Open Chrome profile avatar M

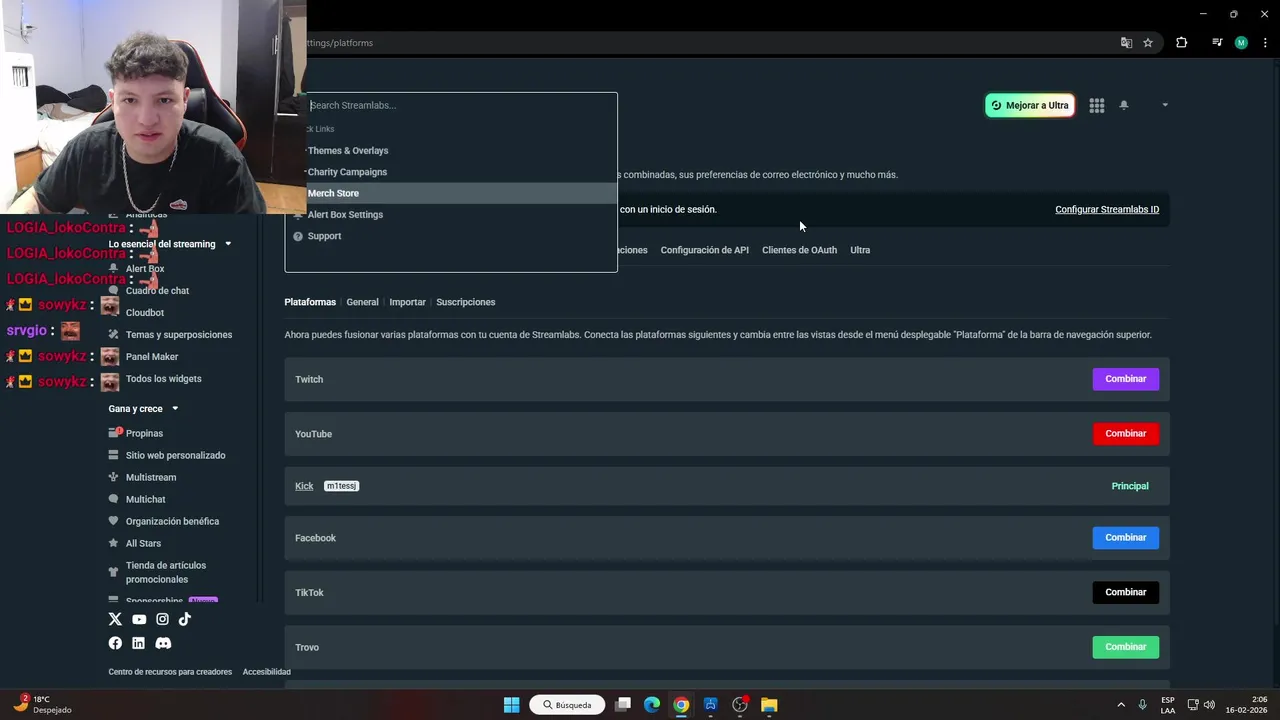(x=1241, y=43)
